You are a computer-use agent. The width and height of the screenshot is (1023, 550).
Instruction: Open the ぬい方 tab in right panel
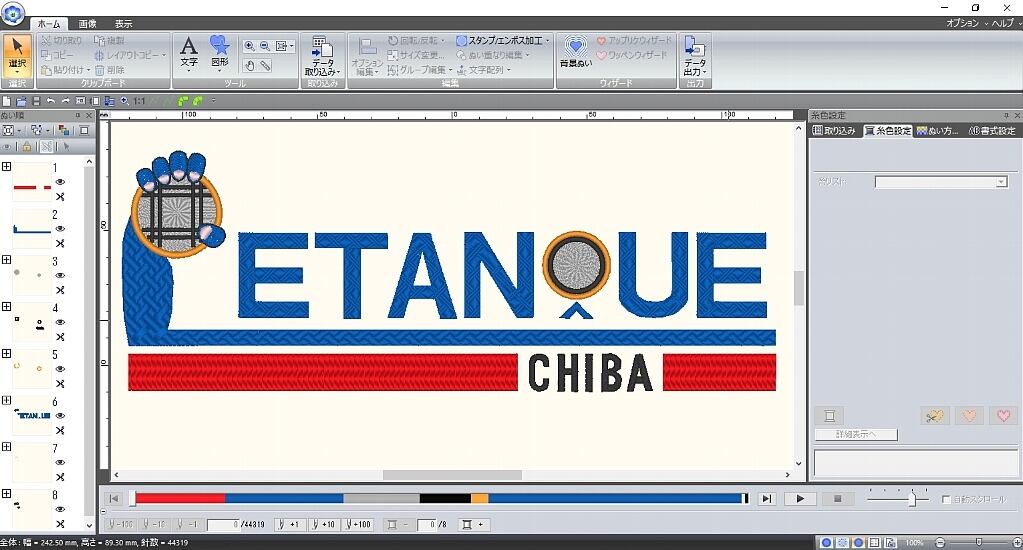(x=937, y=131)
